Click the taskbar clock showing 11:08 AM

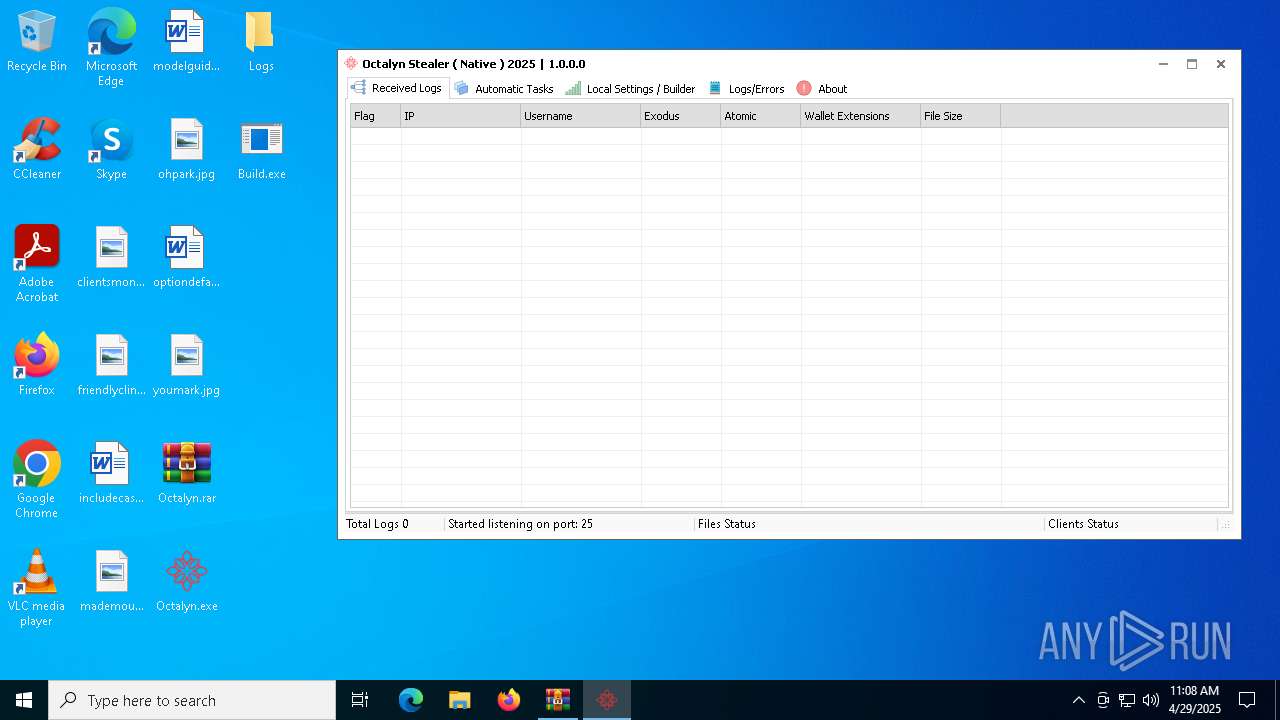pos(1194,700)
